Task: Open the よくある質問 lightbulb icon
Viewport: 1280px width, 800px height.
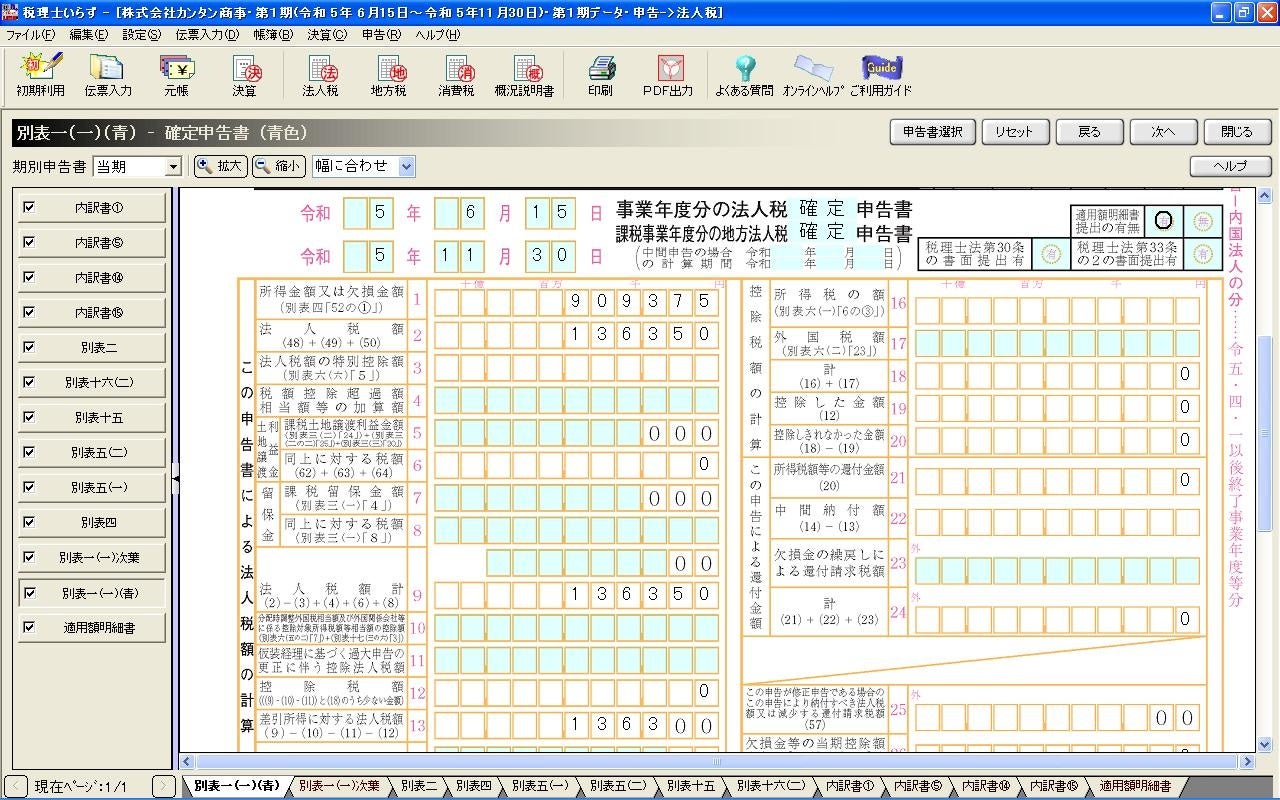Action: point(744,75)
